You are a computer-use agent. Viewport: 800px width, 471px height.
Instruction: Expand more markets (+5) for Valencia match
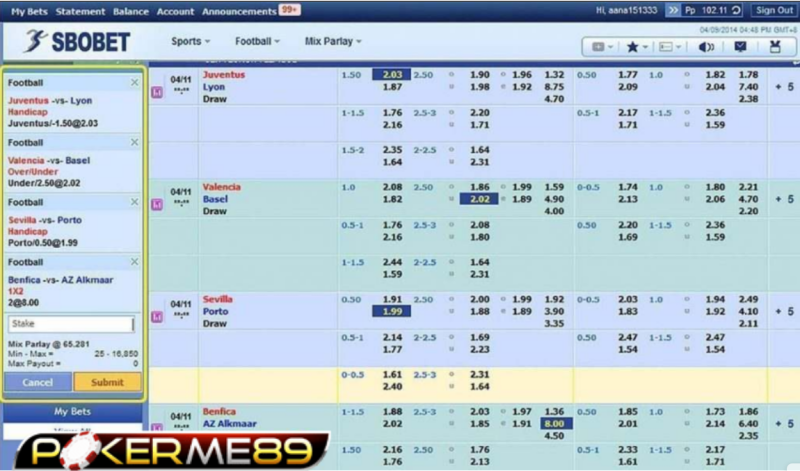point(785,199)
